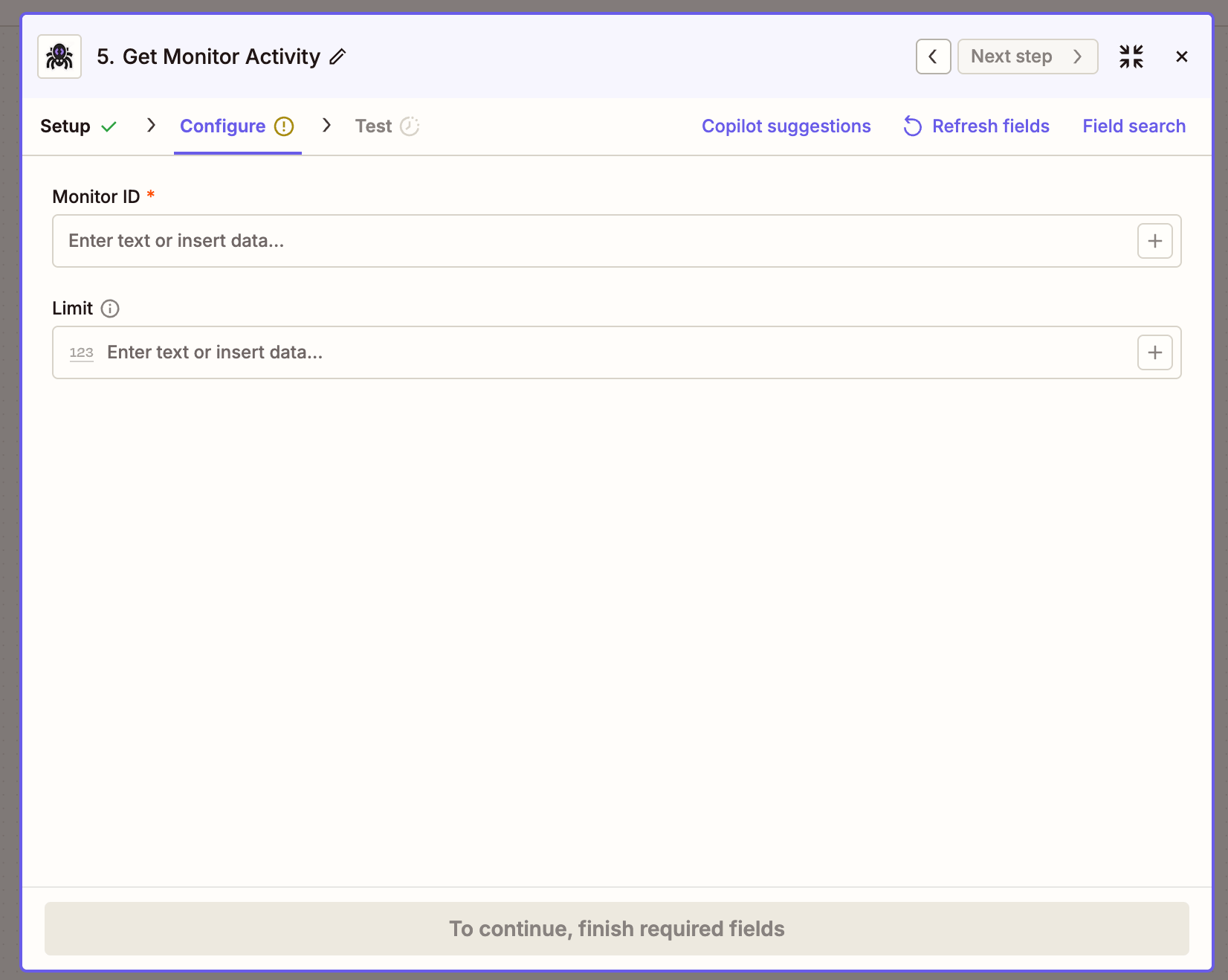Click To continue, finish required fields button
Image resolution: width=1228 pixels, height=980 pixels.
(x=617, y=929)
